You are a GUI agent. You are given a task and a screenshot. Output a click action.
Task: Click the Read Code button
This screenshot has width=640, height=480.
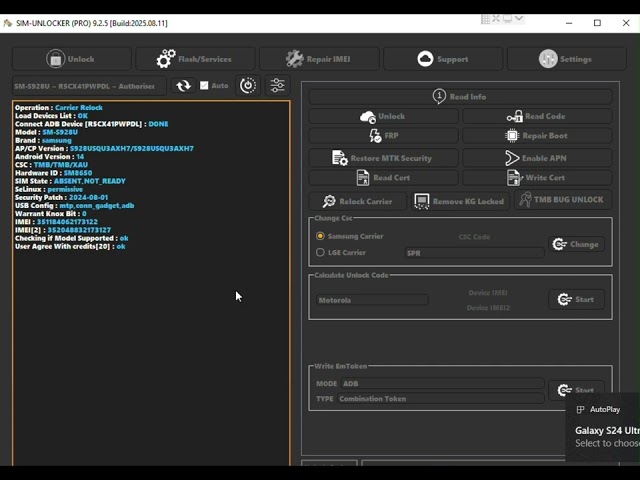point(537,116)
